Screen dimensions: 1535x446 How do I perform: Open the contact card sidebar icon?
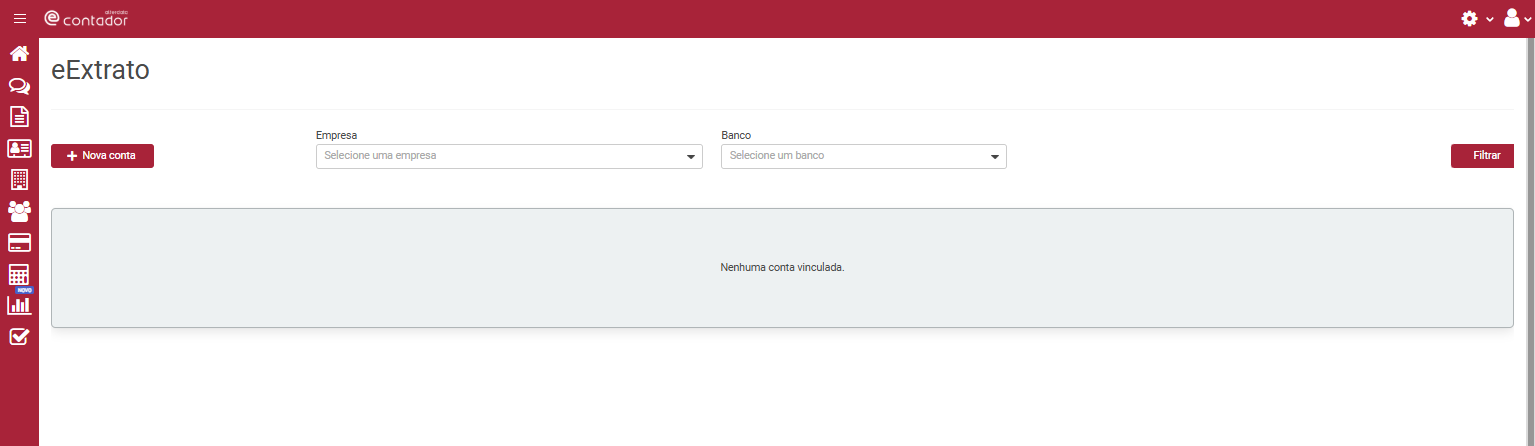pyautogui.click(x=19, y=149)
